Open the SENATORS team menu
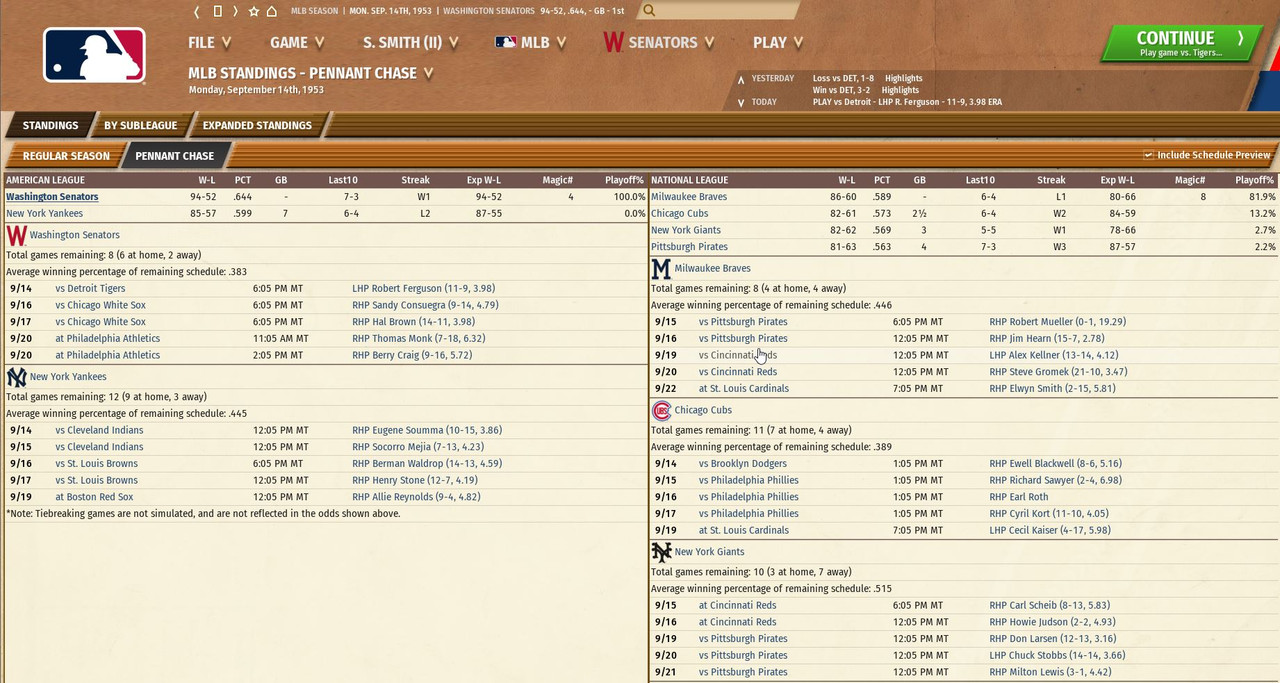 (x=659, y=42)
